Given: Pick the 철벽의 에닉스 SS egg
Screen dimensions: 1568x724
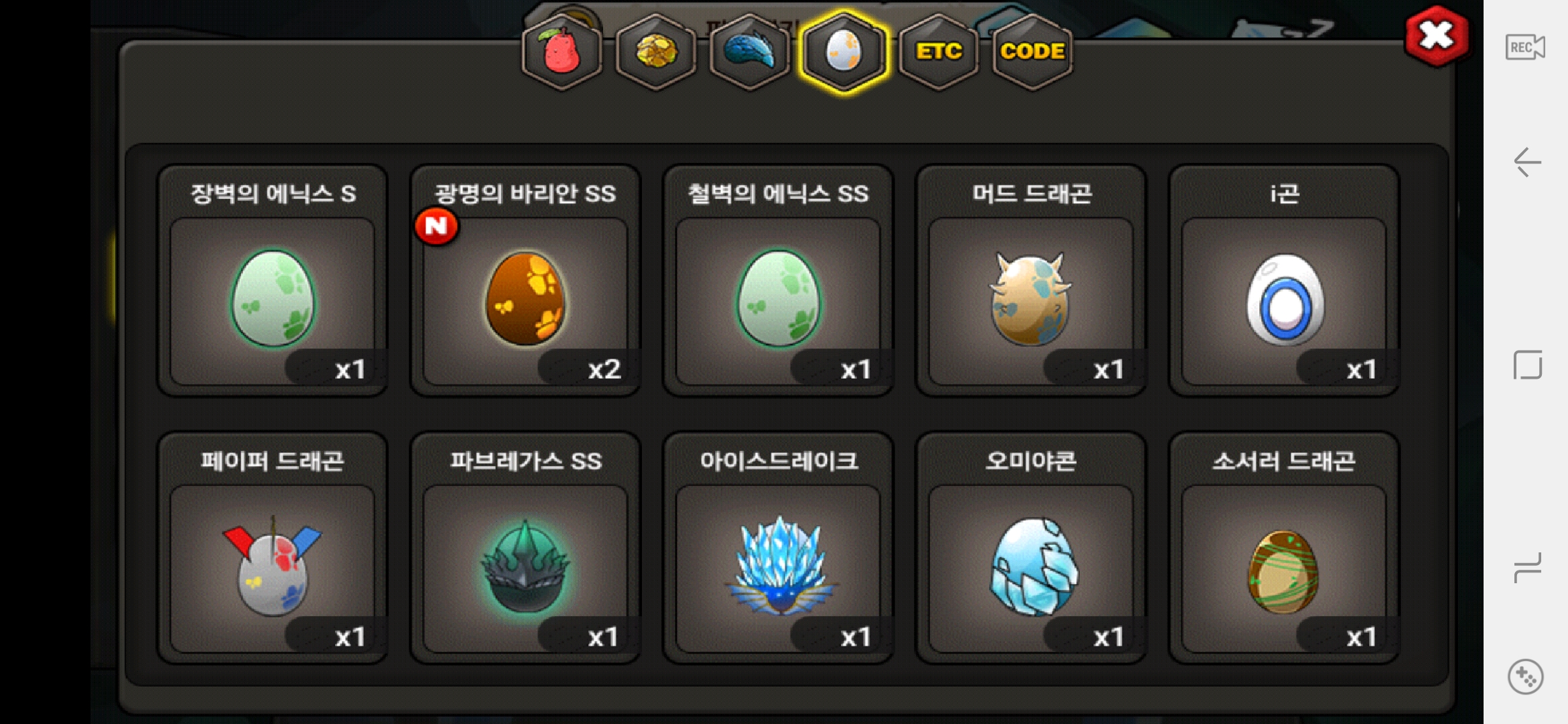Looking at the screenshot, I should click(778, 280).
